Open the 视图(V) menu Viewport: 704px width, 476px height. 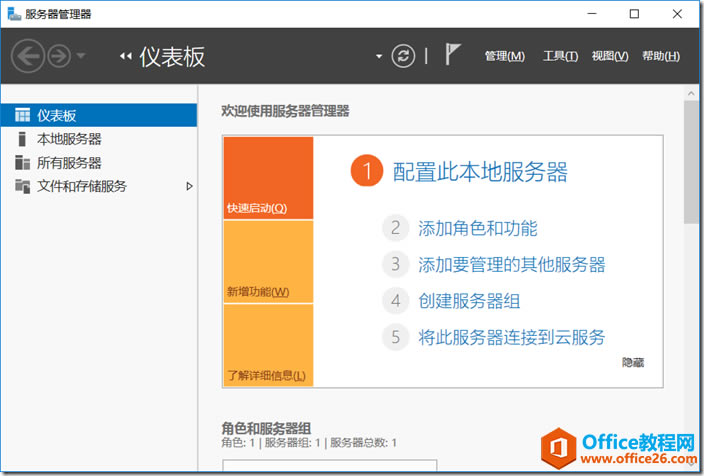coord(610,56)
